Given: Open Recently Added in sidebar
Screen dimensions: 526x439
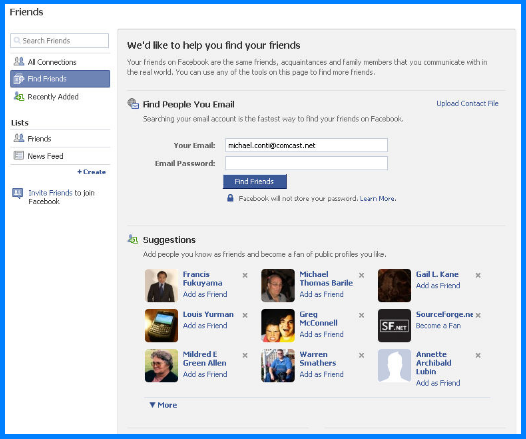Looking at the screenshot, I should [x=60, y=97].
